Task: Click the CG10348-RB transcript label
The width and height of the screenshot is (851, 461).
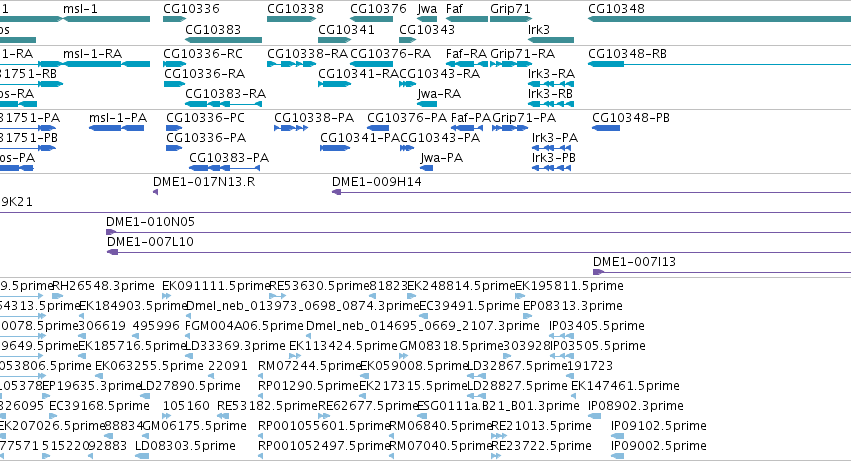Action: [627, 54]
